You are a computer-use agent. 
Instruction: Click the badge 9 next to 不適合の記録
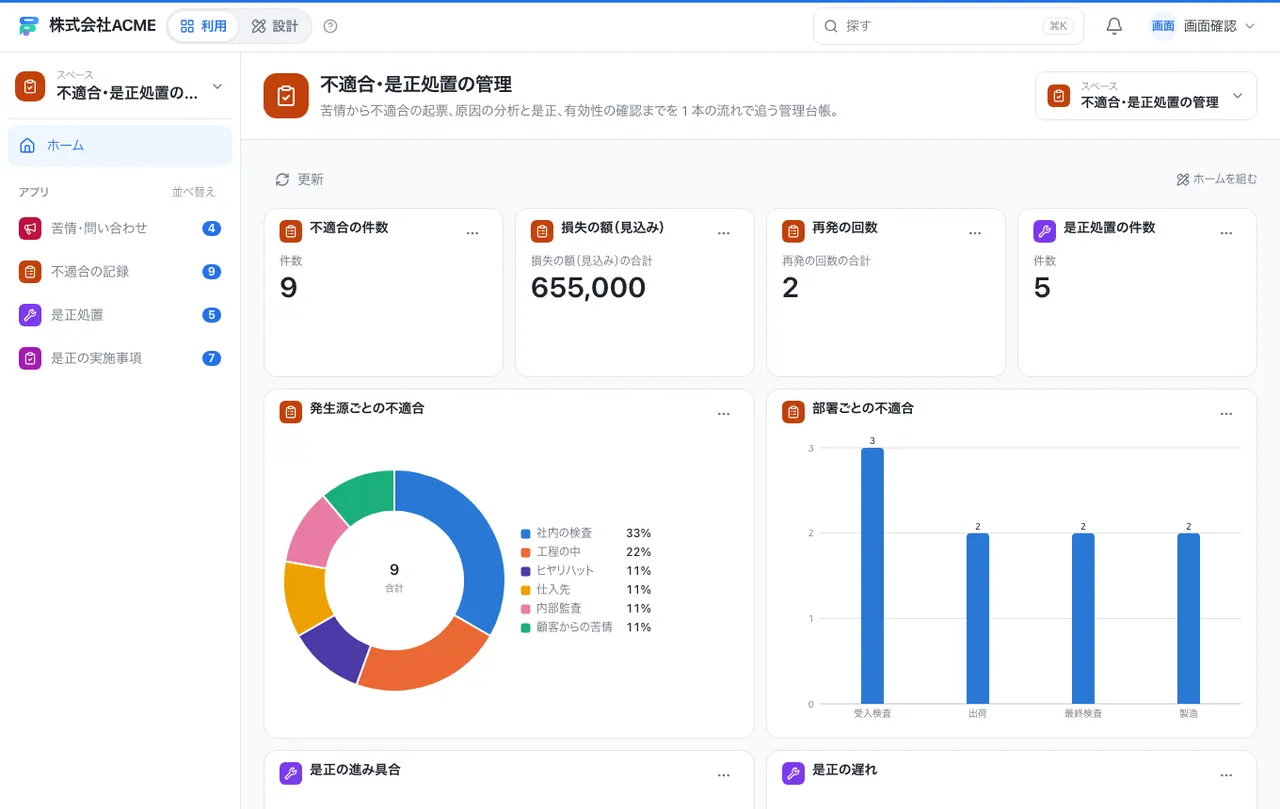coord(211,271)
